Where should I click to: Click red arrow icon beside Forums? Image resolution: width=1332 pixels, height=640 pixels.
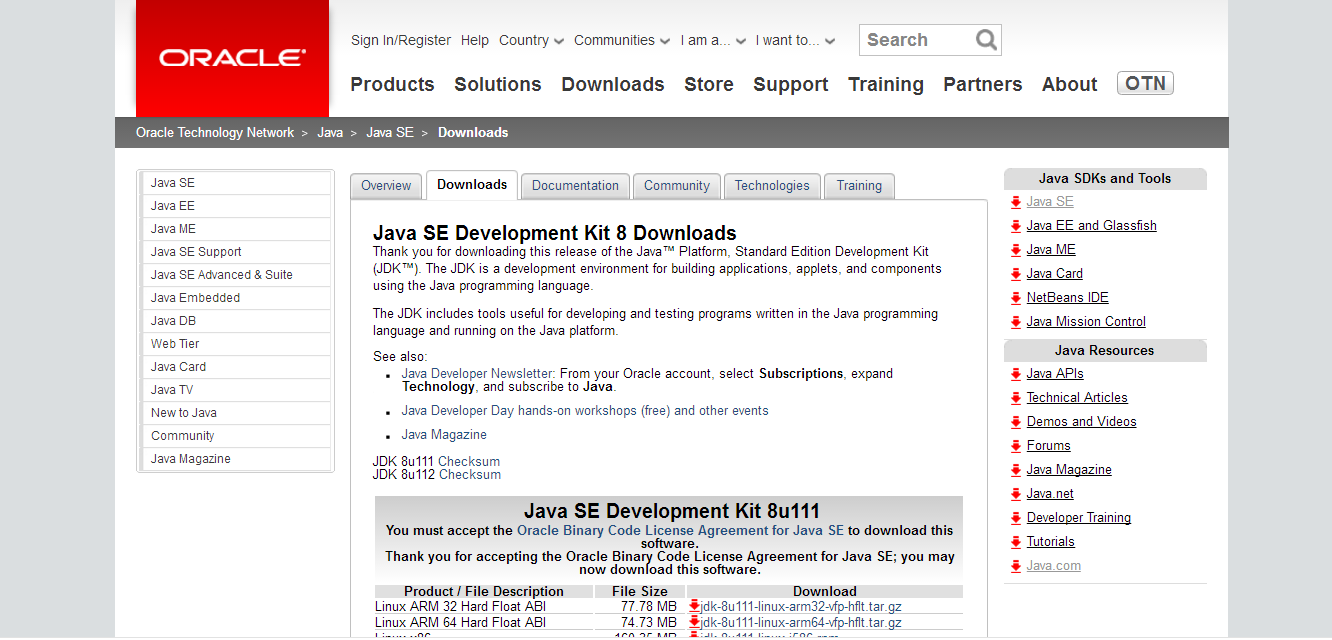pyautogui.click(x=1016, y=446)
